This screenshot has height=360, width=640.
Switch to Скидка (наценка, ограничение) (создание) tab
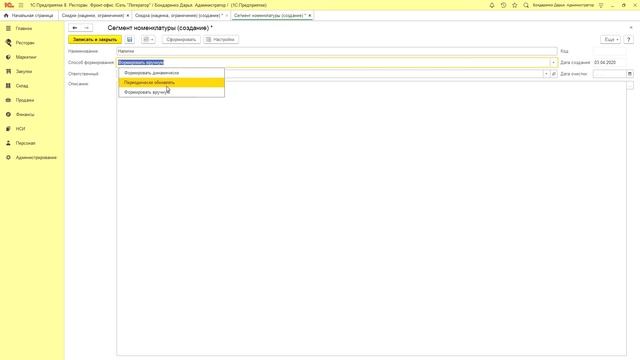pyautogui.click(x=179, y=16)
